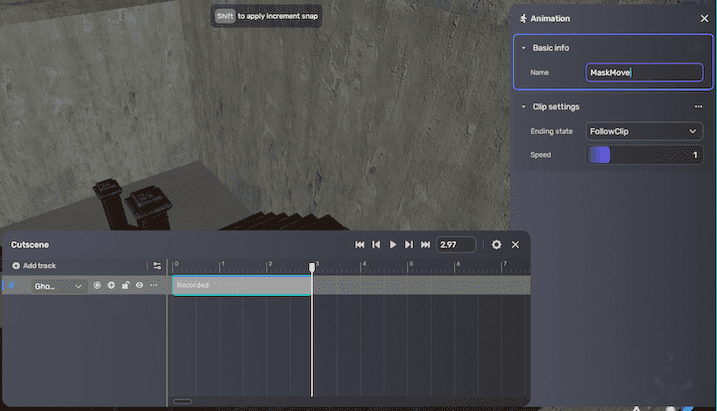The height and width of the screenshot is (411, 717).
Task: Skip to the end of the cutscene
Action: [425, 245]
